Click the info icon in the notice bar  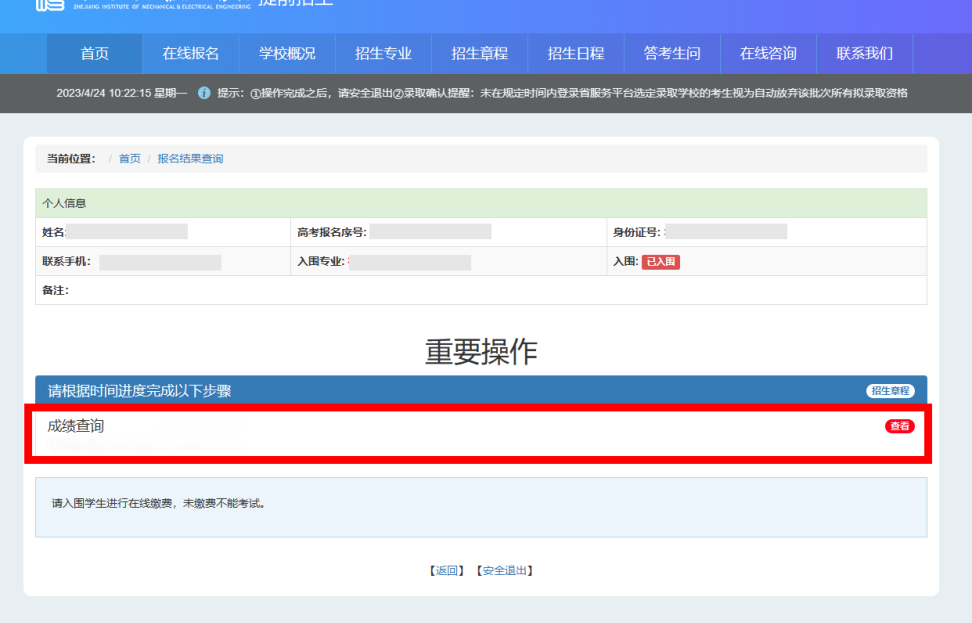click(204, 93)
